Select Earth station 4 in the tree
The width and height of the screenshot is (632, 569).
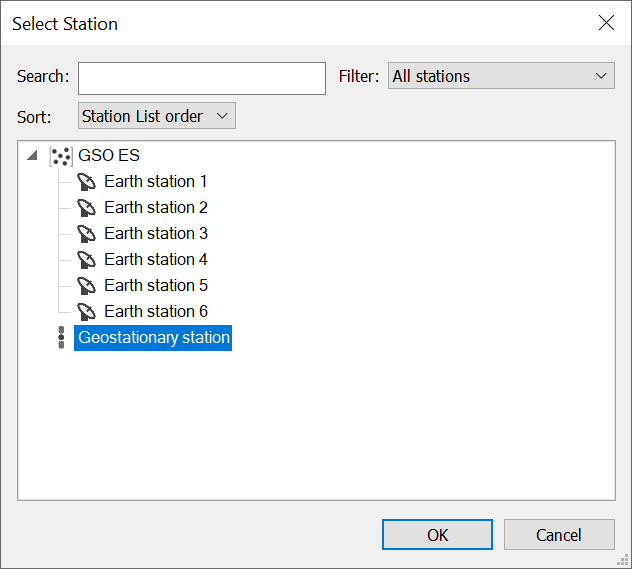pyautogui.click(x=156, y=260)
